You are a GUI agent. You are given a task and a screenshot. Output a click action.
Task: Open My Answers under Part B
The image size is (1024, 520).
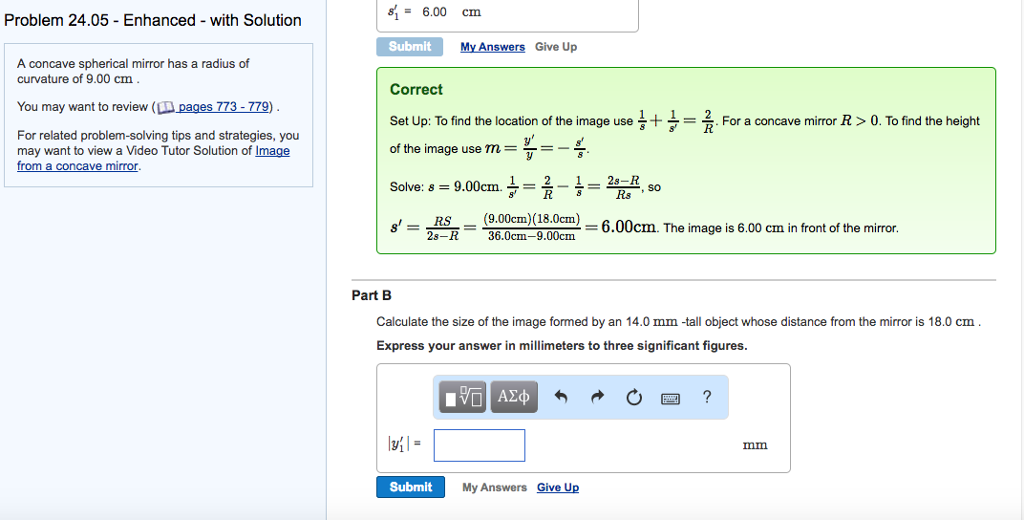tap(494, 487)
